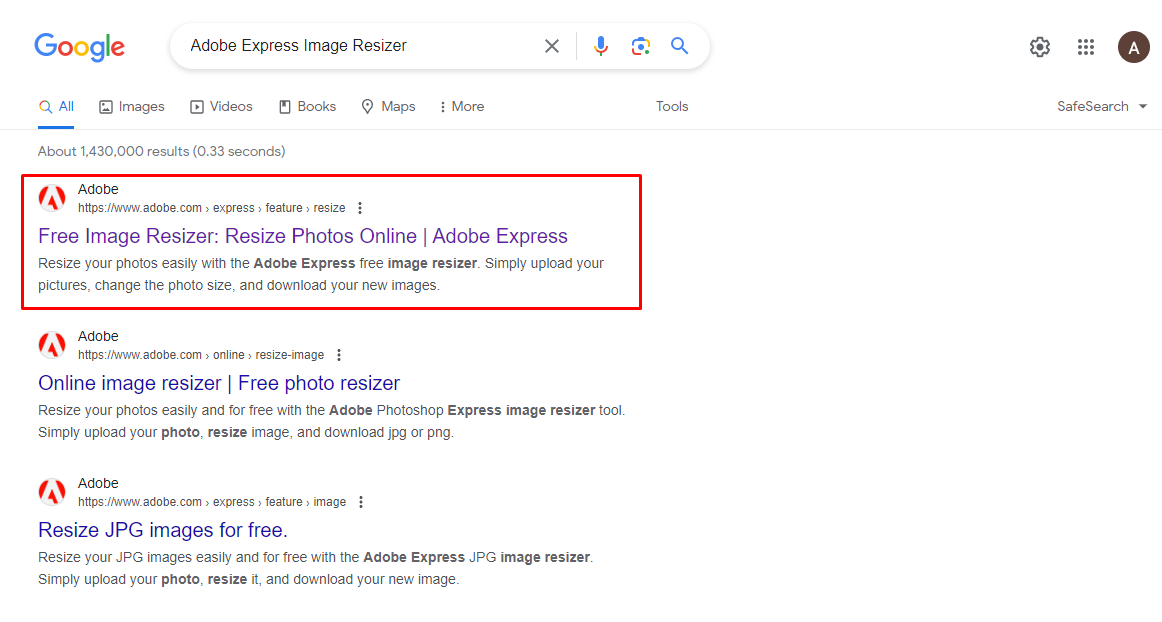Open Google apps grid
The width and height of the screenshot is (1162, 622).
coord(1086,46)
